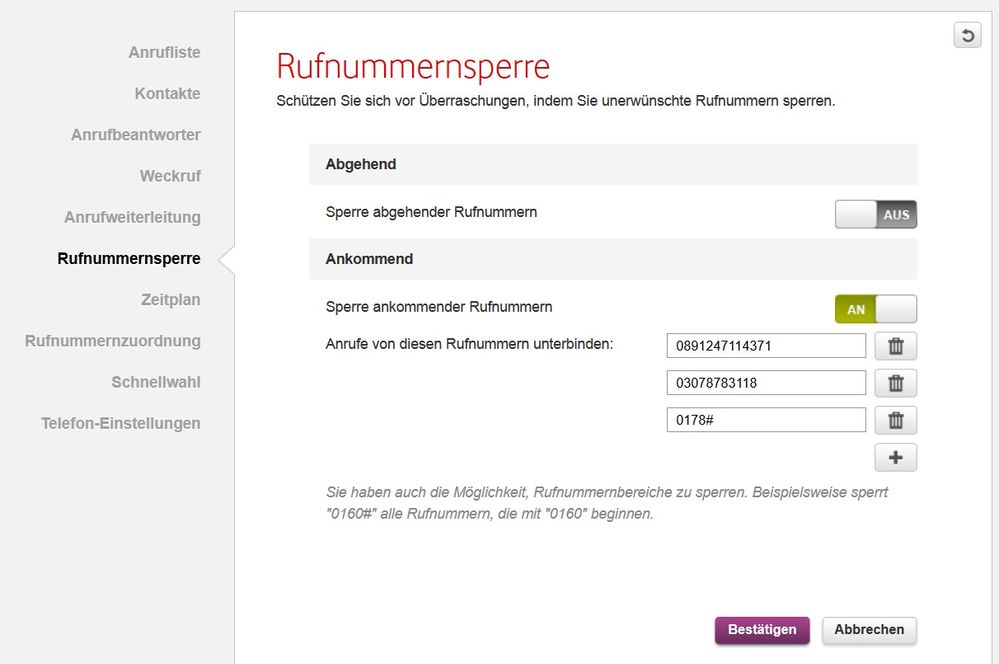The image size is (999, 664).
Task: Enable outgoing number blocking toggle
Action: (x=875, y=214)
